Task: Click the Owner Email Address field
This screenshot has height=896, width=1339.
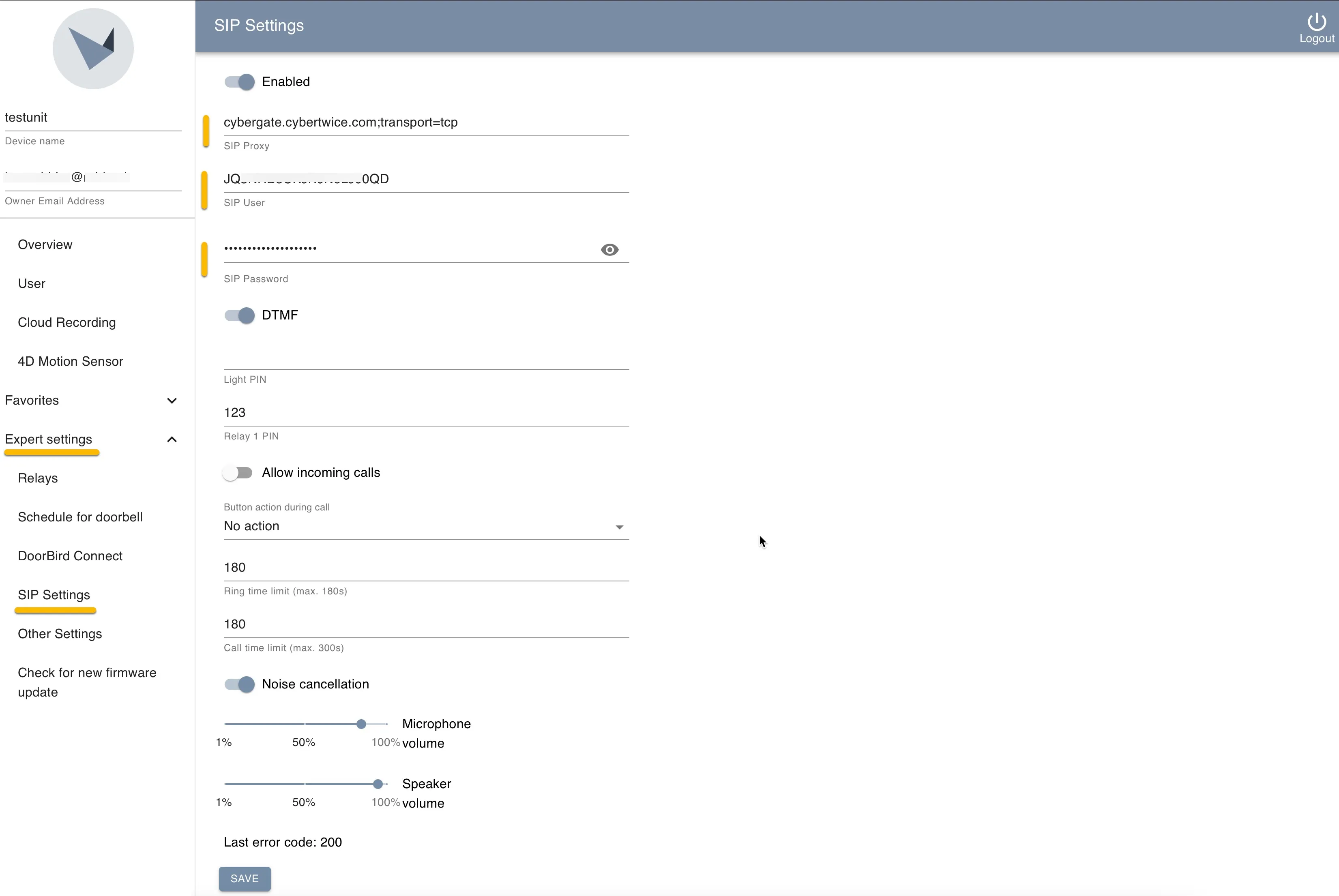Action: (x=93, y=178)
